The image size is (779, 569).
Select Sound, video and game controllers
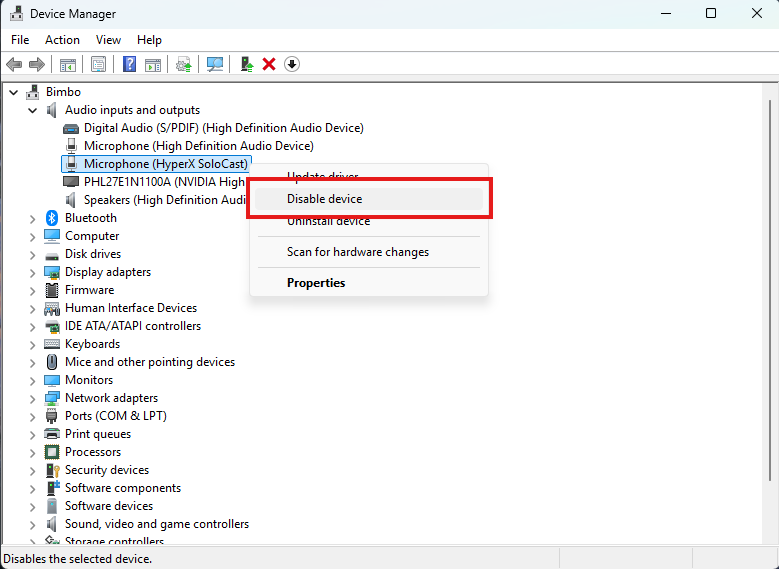pos(157,524)
